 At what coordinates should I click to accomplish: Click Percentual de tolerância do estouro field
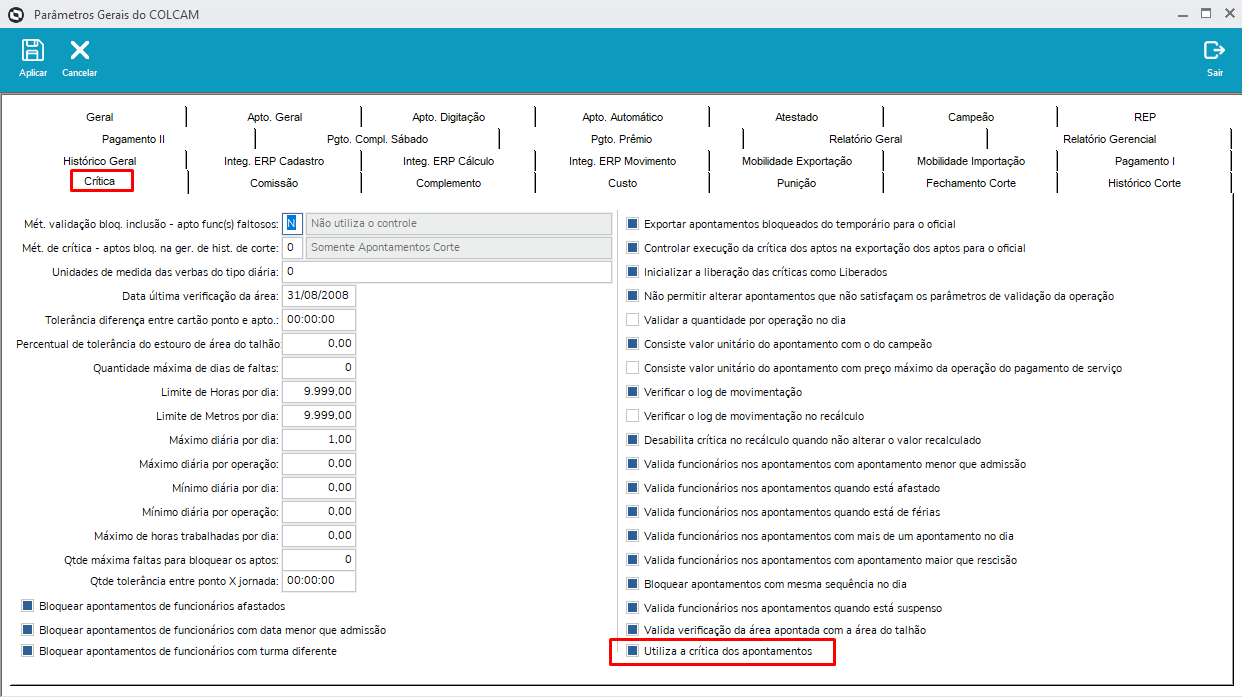pos(319,344)
